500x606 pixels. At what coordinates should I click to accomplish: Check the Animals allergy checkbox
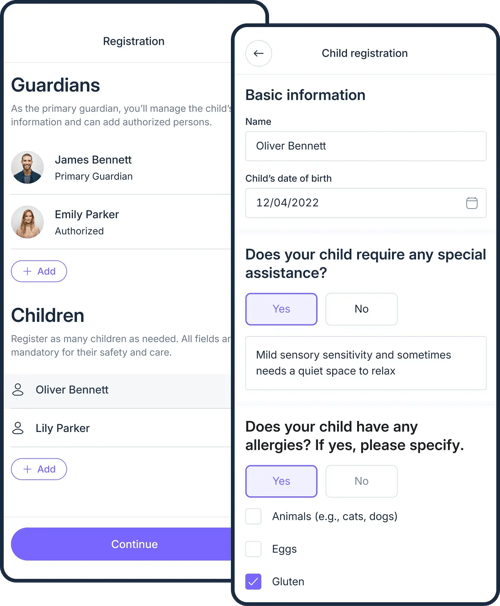pyautogui.click(x=253, y=516)
